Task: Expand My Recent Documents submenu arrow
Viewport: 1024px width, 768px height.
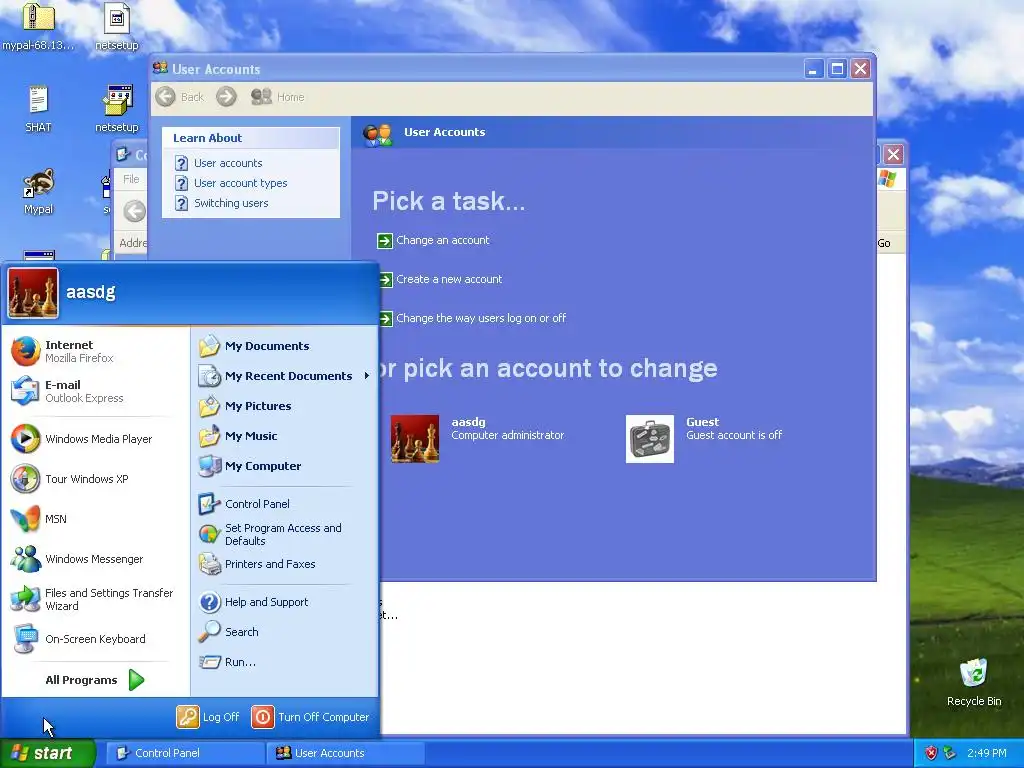Action: 366,376
